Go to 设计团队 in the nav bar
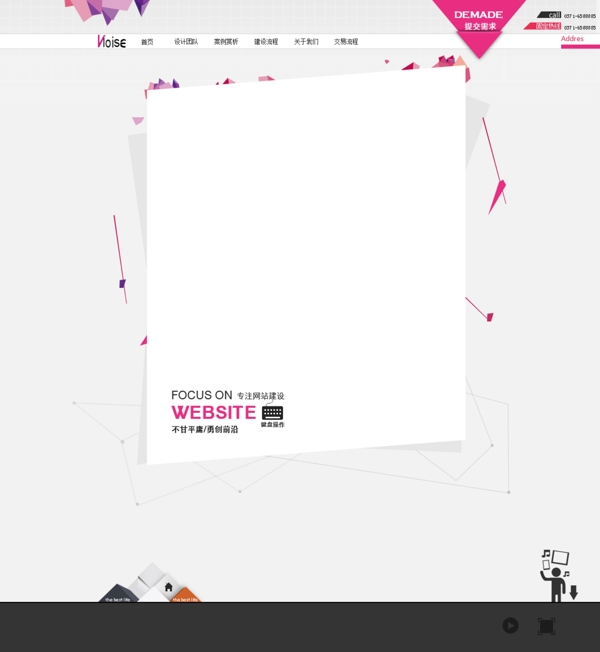This screenshot has width=600, height=652. click(186, 42)
